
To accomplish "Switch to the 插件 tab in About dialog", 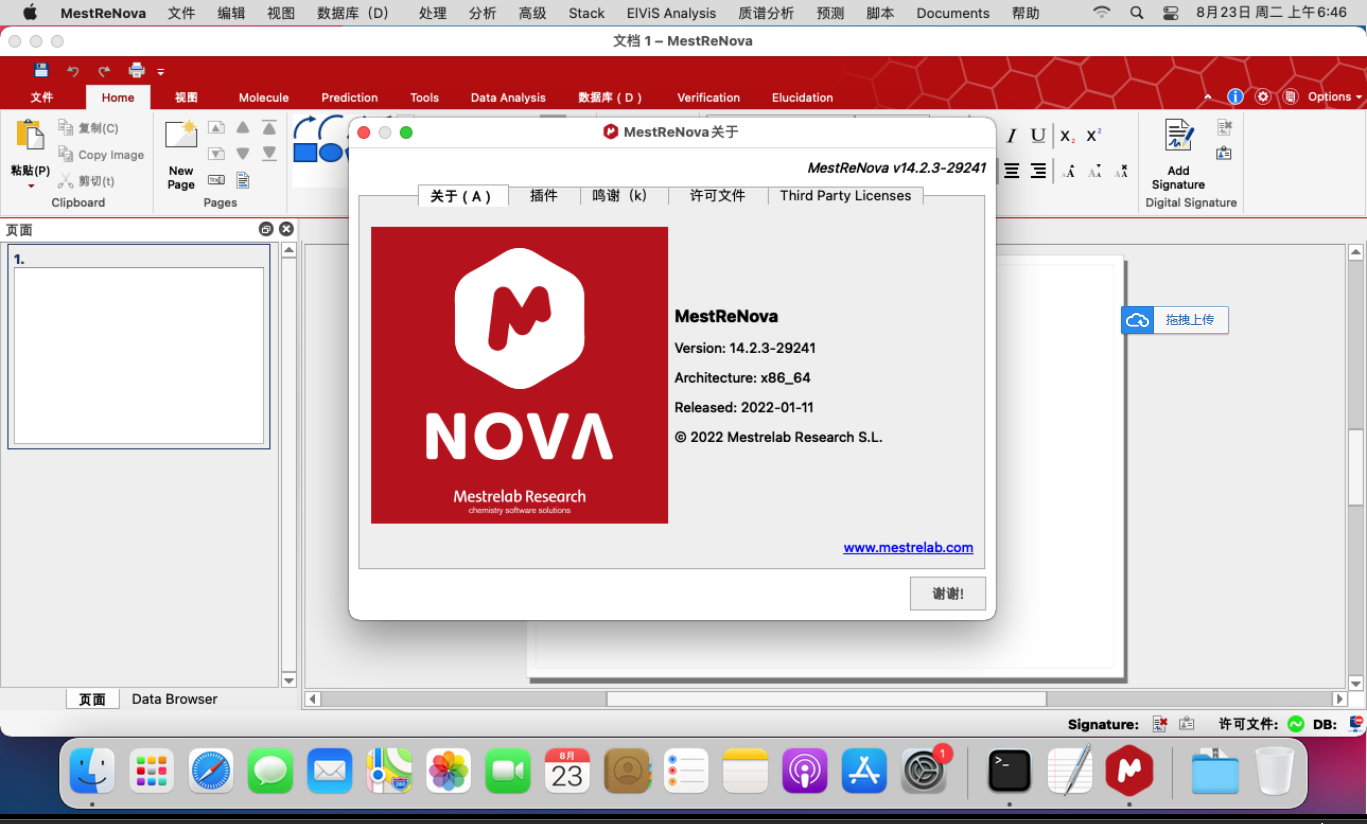I will pyautogui.click(x=544, y=196).
